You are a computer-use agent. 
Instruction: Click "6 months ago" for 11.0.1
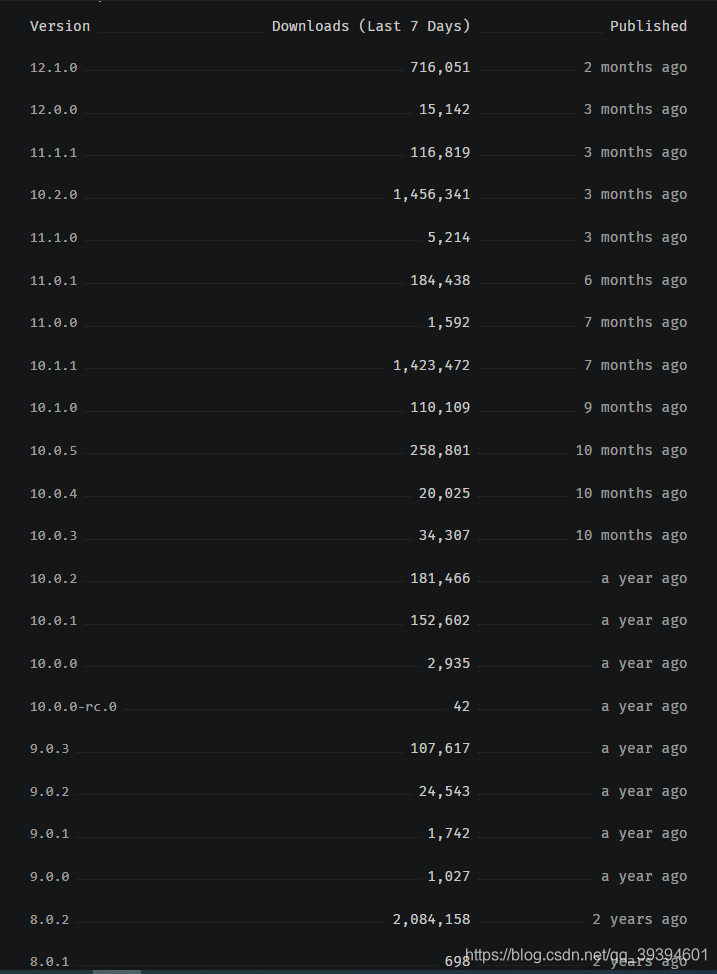(x=635, y=280)
